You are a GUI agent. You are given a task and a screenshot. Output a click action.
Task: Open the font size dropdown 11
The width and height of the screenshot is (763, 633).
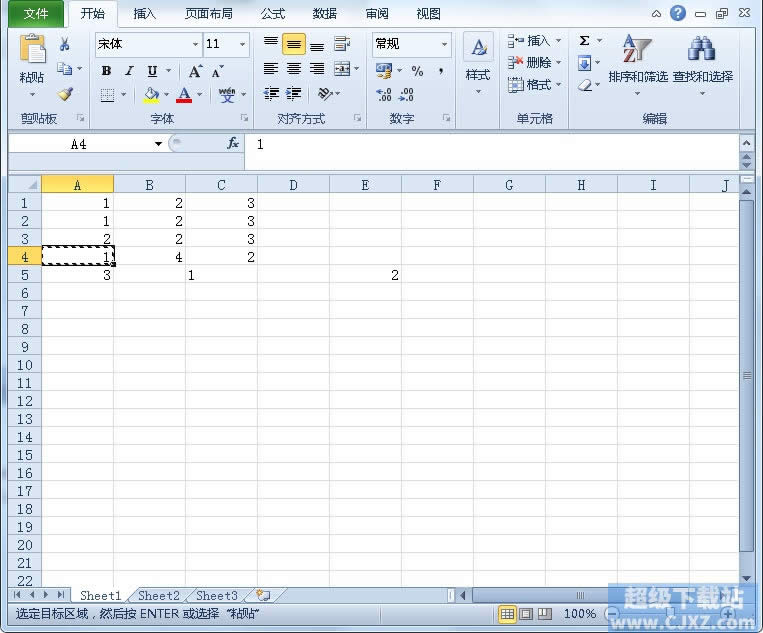tap(242, 44)
